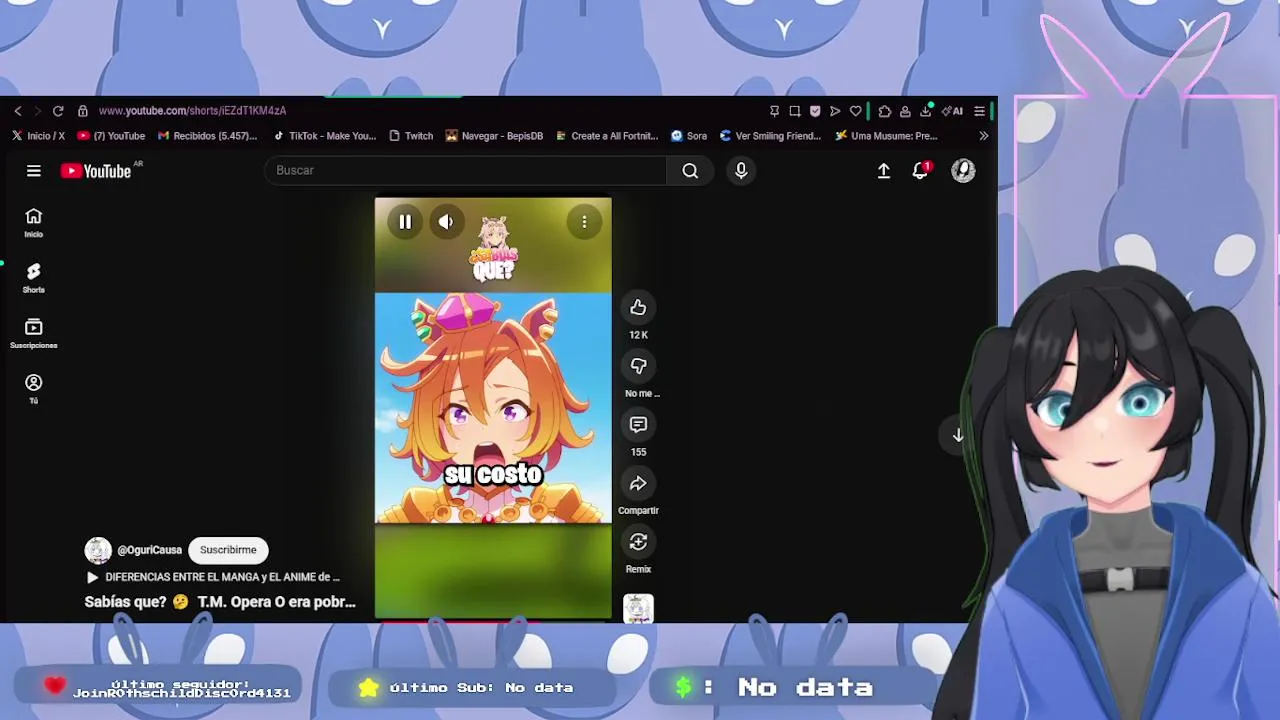This screenshot has height=720, width=1280.
Task: Open the @OguriCausa channel link
Action: 149,550
